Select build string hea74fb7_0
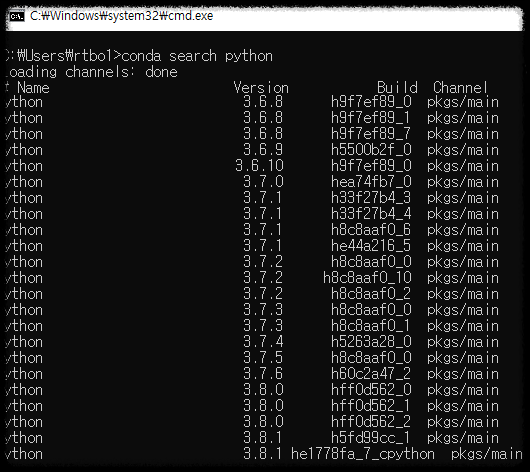 click(371, 182)
